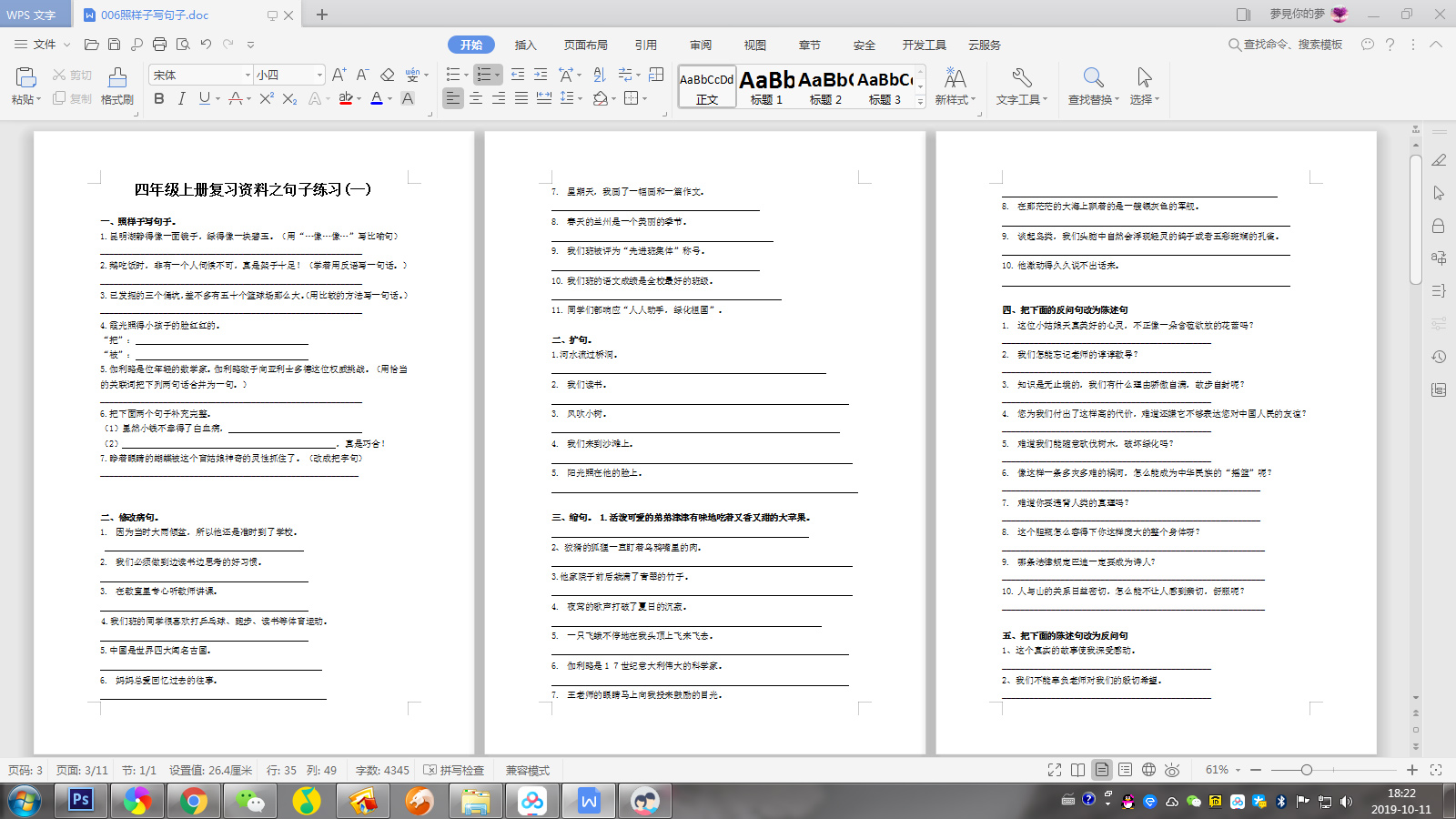Apply the 标题 1 style
1456x819 pixels.
pyautogui.click(x=766, y=87)
